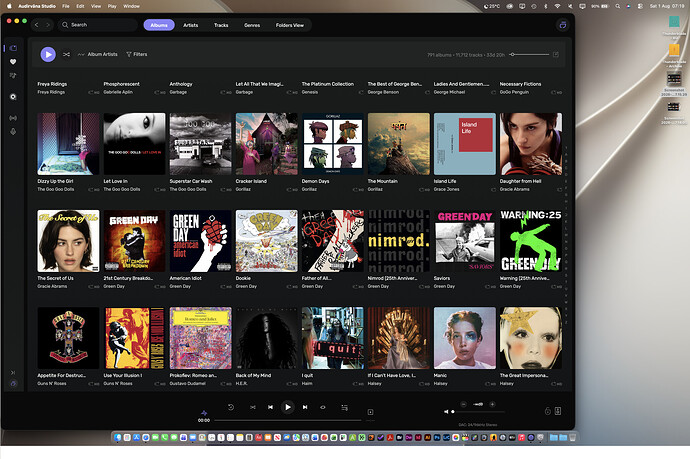Switch to the Artists tab
Screen dimensions: 690x459
(191, 25)
